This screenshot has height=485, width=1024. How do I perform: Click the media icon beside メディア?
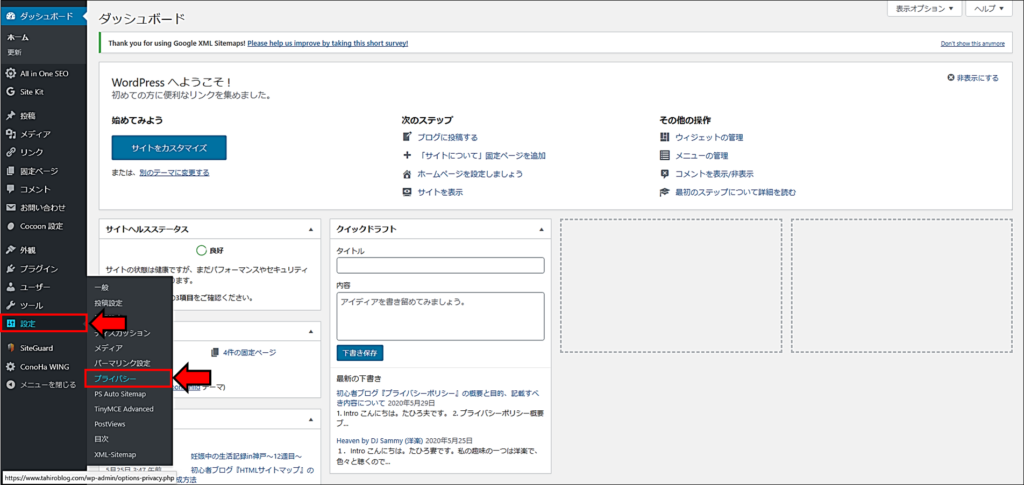point(10,134)
